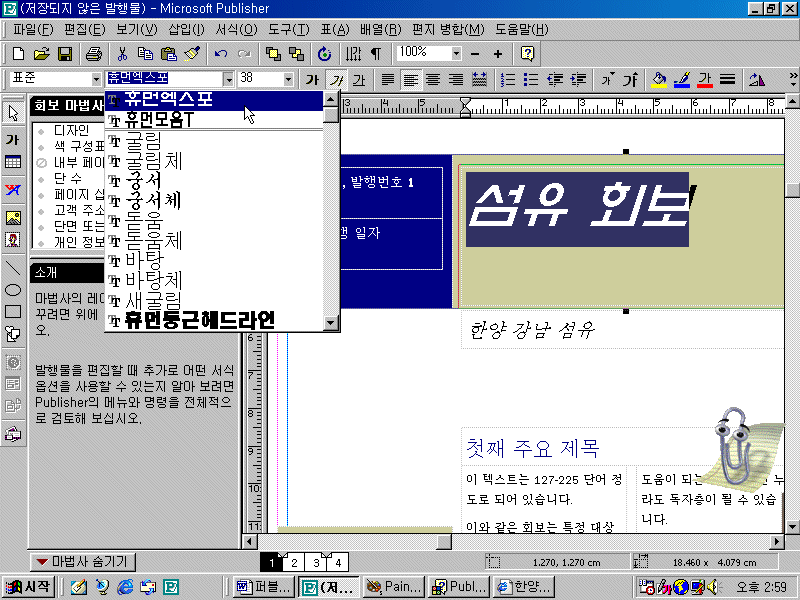Save the publication using the floppy disk icon
Screen dimensions: 800x600
pos(65,54)
